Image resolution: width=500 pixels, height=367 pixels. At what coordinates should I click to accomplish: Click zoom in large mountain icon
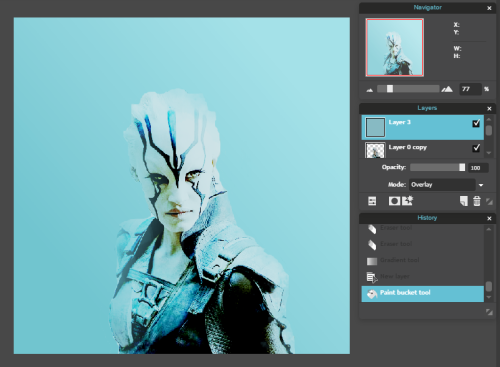(447, 89)
